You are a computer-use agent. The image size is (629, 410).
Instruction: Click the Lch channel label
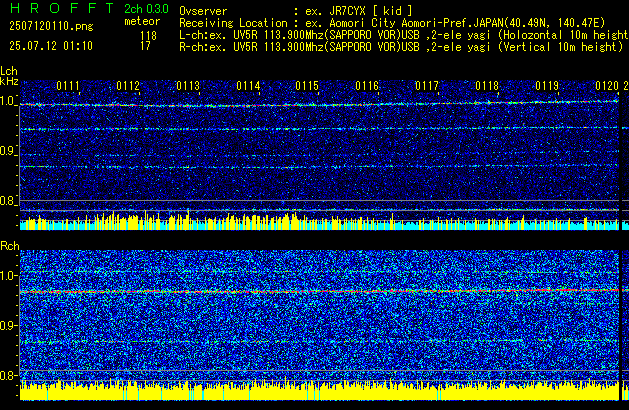tap(9, 71)
